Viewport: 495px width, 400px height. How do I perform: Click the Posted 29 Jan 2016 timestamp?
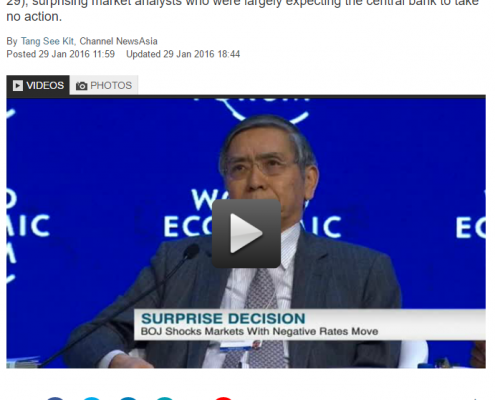pyautogui.click(x=60, y=54)
